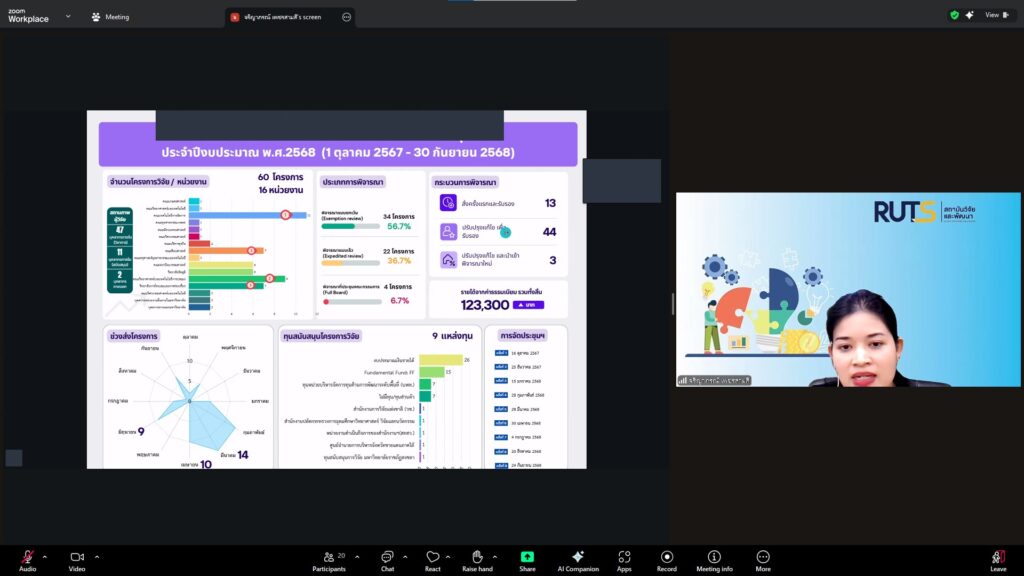Image resolution: width=1024 pixels, height=576 pixels.
Task: Select the Meeting tab
Action: 110,17
